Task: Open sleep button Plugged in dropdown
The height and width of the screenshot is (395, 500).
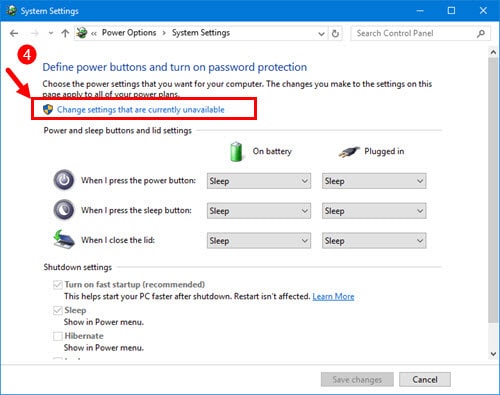Action: [x=374, y=211]
